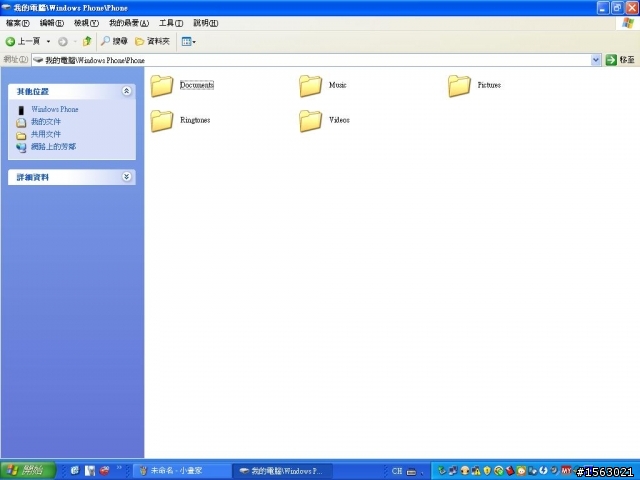The height and width of the screenshot is (480, 640).
Task: Open the 編輯 (Edit) menu
Action: [52, 23]
